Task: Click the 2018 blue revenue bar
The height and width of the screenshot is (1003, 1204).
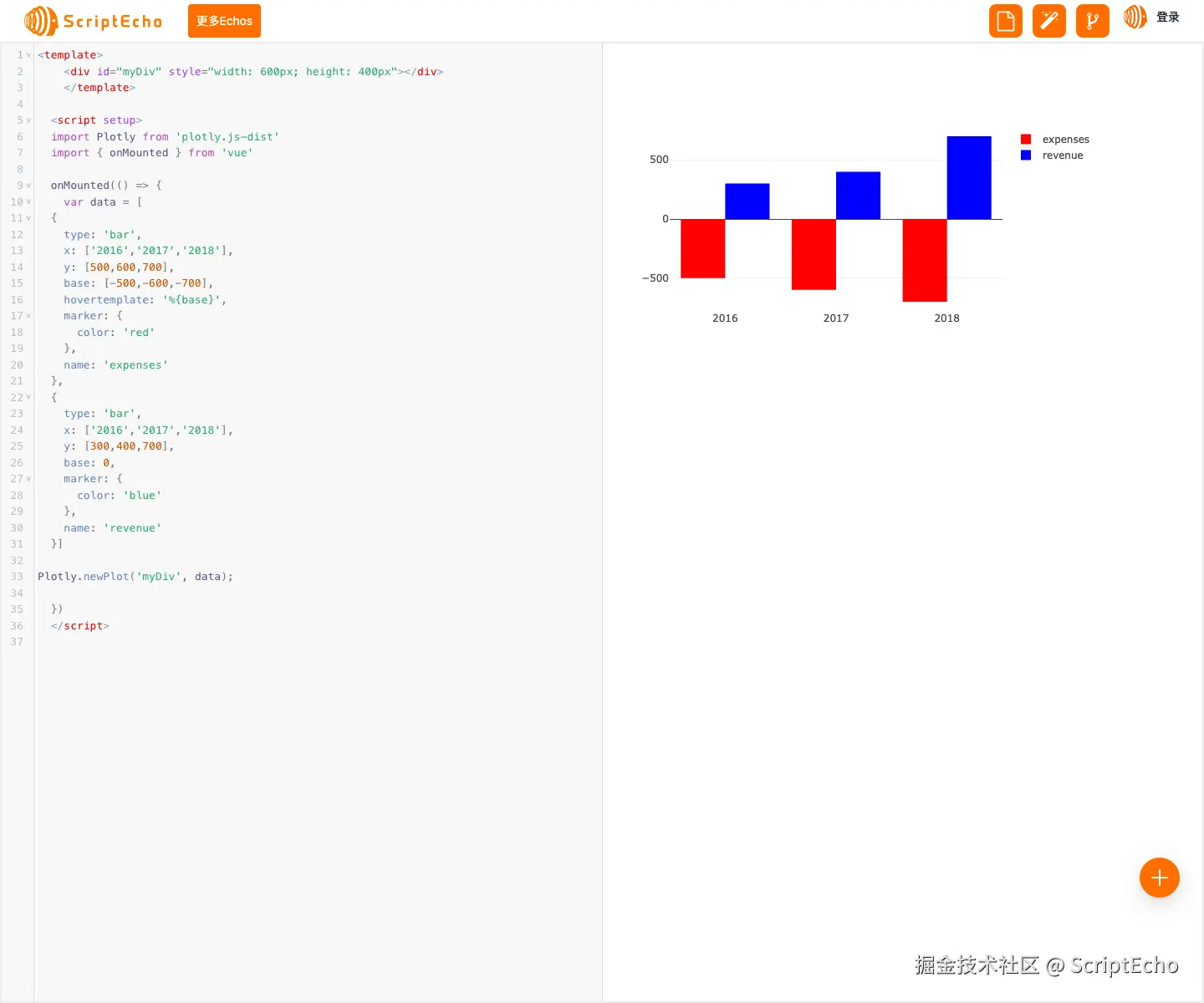Action: [969, 177]
